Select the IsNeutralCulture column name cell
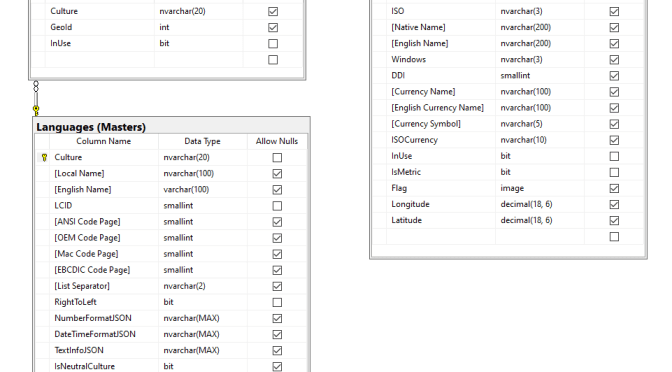Image resolution: width=672 pixels, height=372 pixels. click(104, 366)
